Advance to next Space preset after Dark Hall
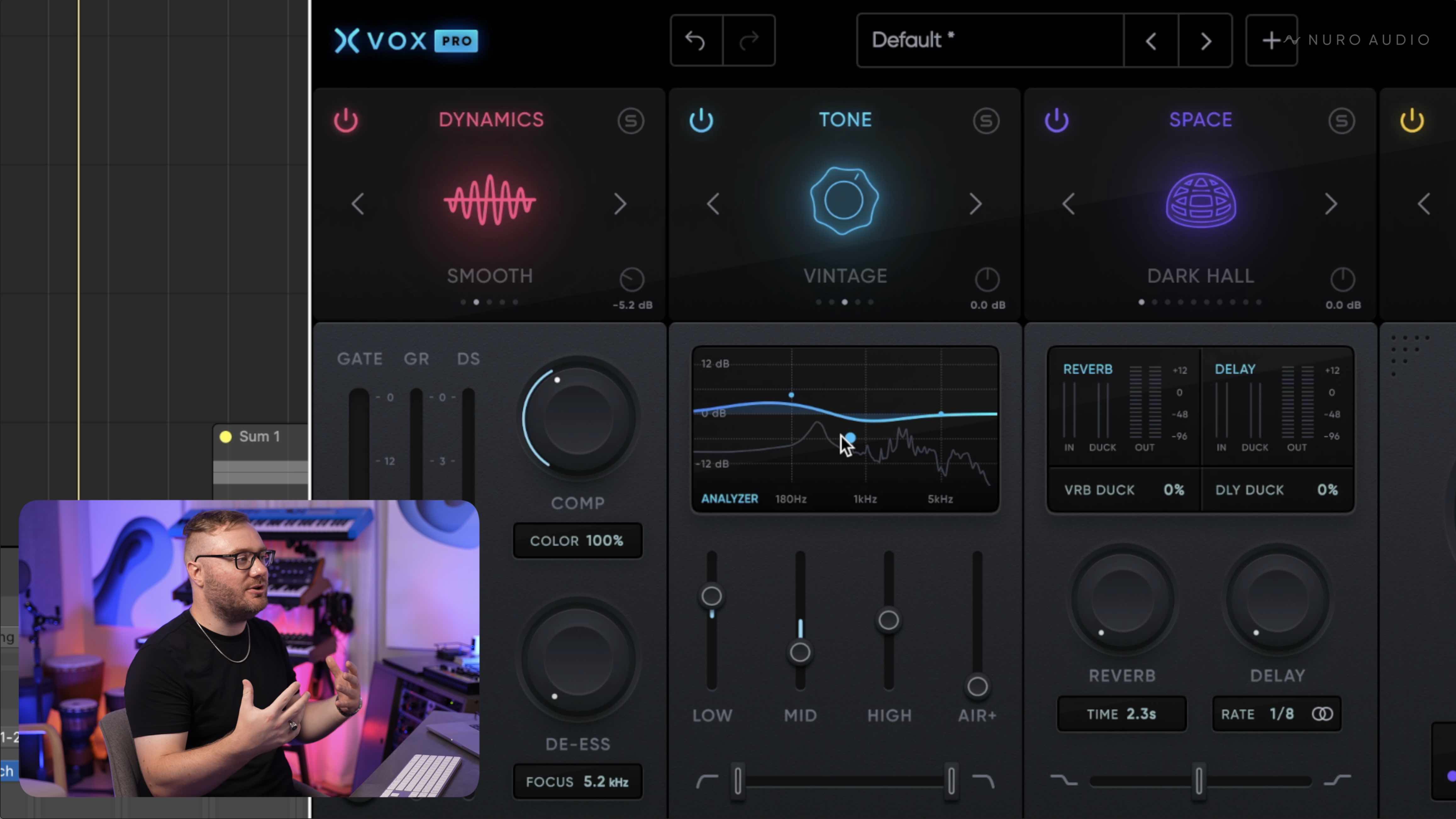1456x819 pixels. click(1331, 204)
